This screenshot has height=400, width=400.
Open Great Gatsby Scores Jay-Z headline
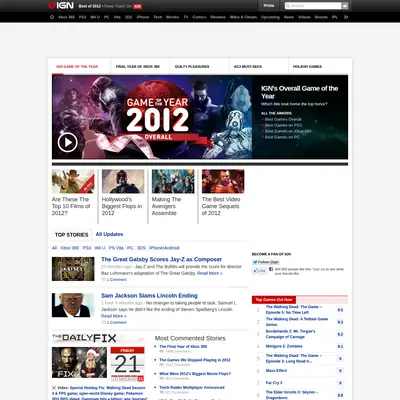point(161,259)
